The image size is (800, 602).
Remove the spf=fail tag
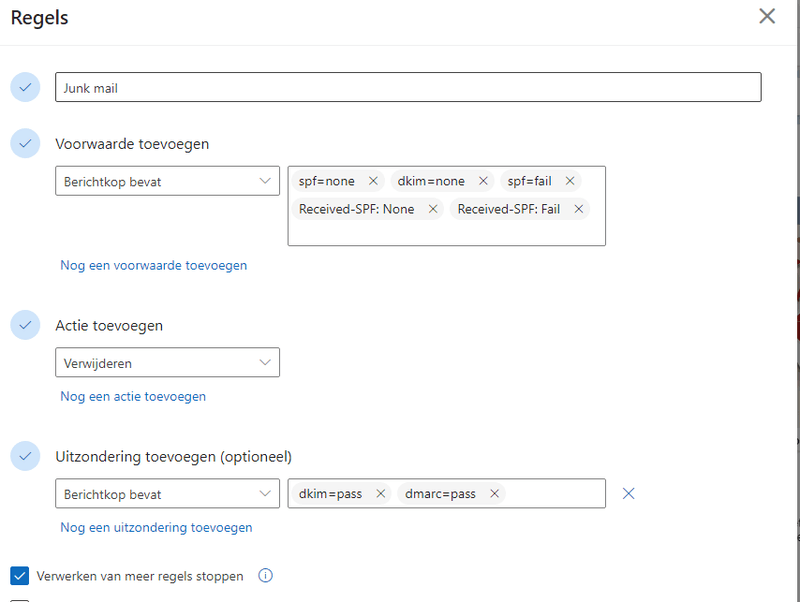(570, 181)
